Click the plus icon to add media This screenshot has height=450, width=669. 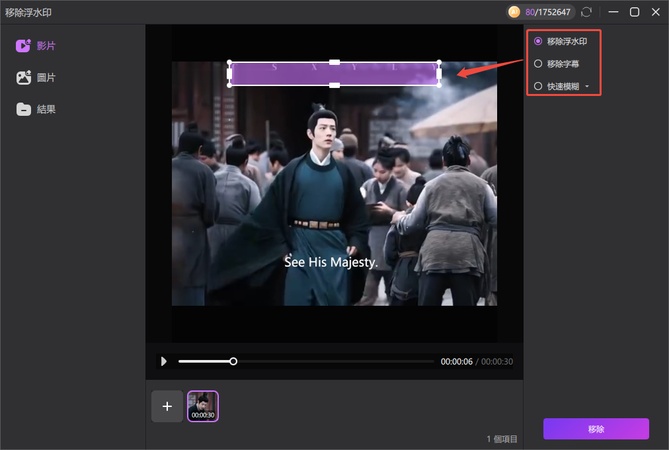pyautogui.click(x=167, y=406)
